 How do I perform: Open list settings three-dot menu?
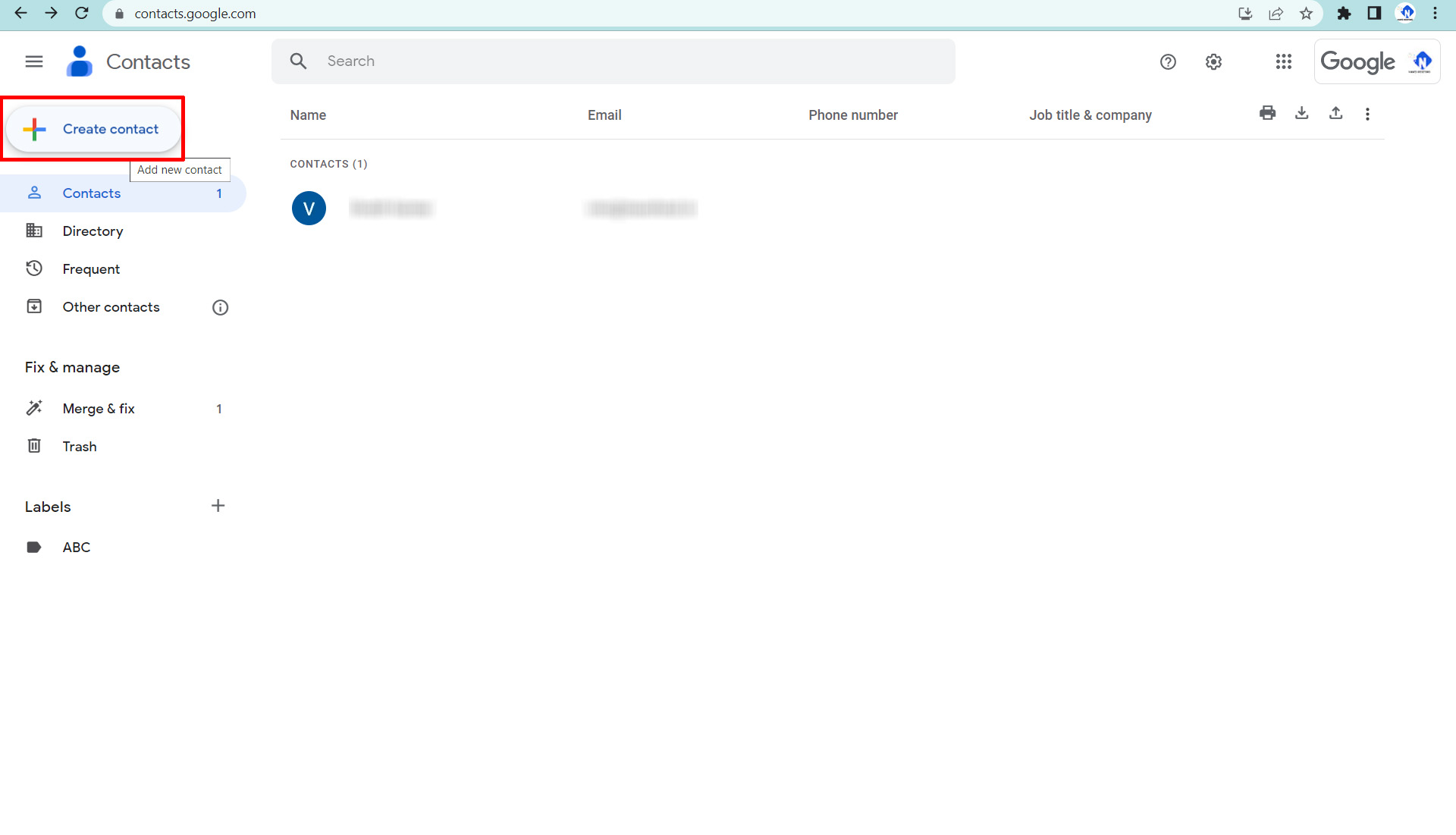[x=1367, y=114]
